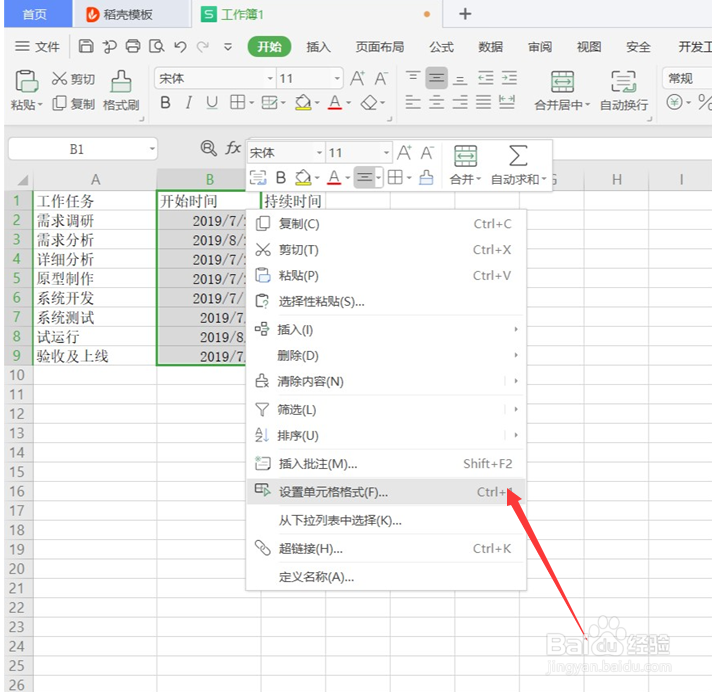
Task: Select column H header
Action: (x=616, y=180)
